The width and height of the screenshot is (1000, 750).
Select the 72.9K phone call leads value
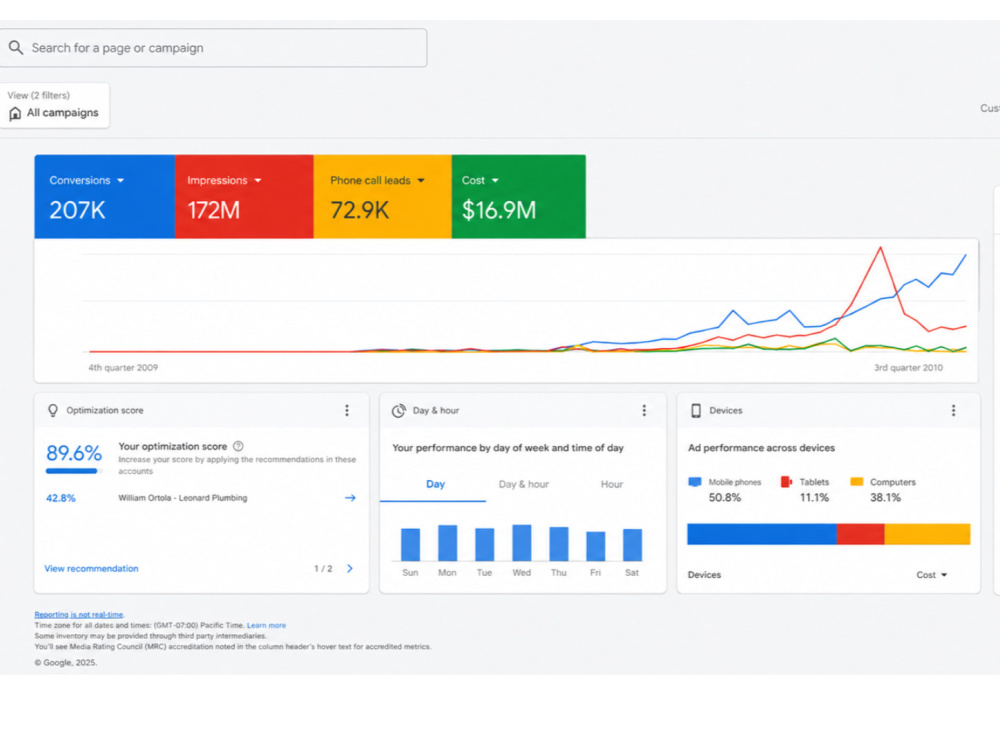pos(360,210)
